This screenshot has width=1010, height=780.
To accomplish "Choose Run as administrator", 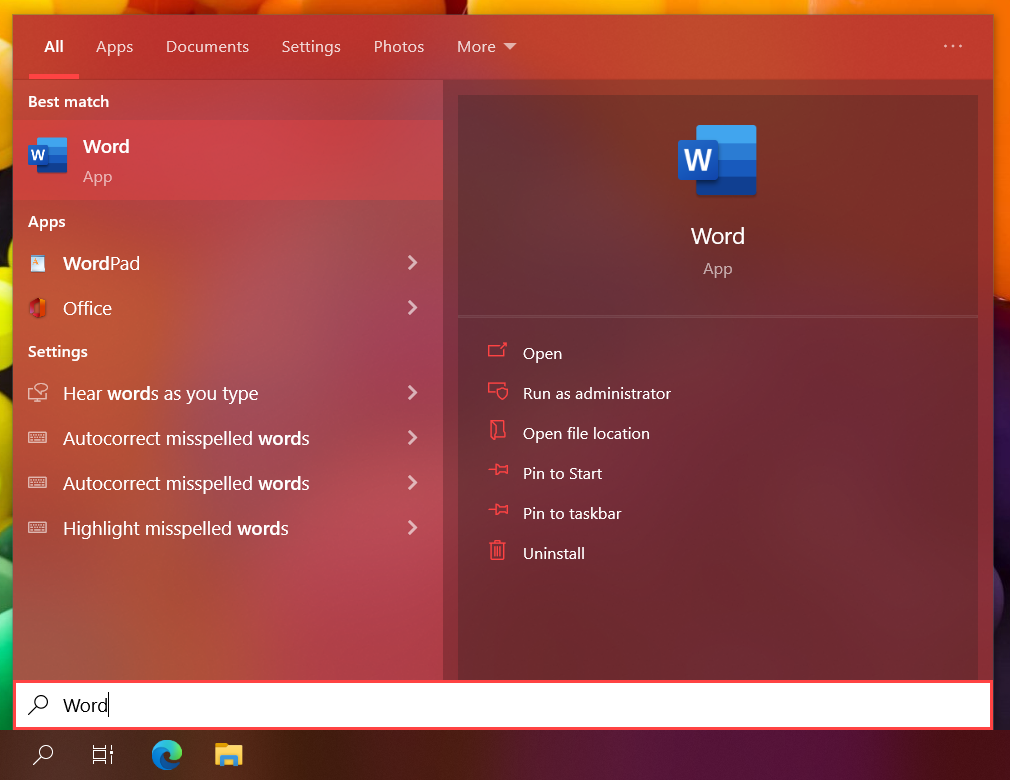I will 596,394.
